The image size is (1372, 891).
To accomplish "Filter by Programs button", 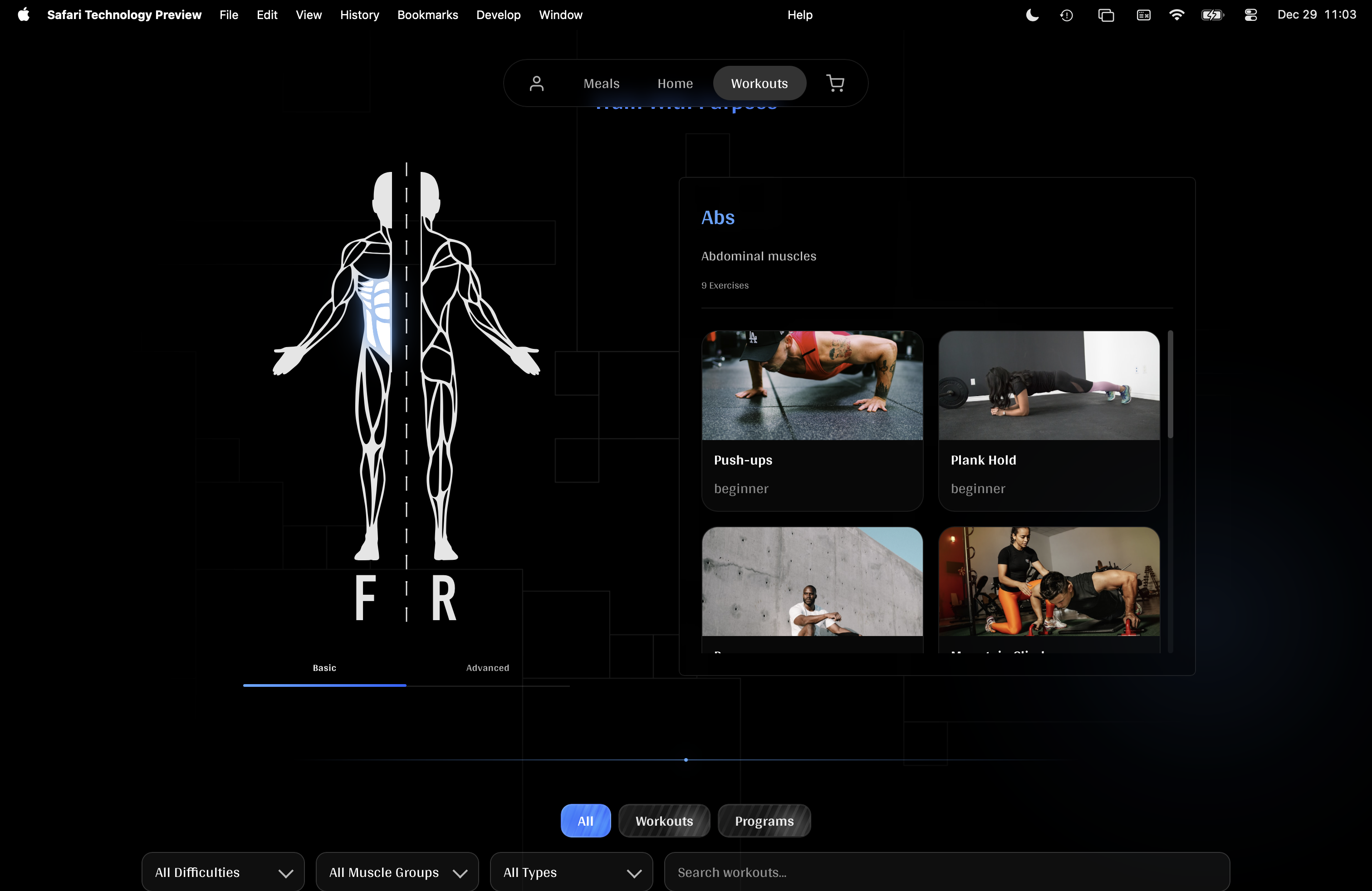I will click(x=764, y=821).
